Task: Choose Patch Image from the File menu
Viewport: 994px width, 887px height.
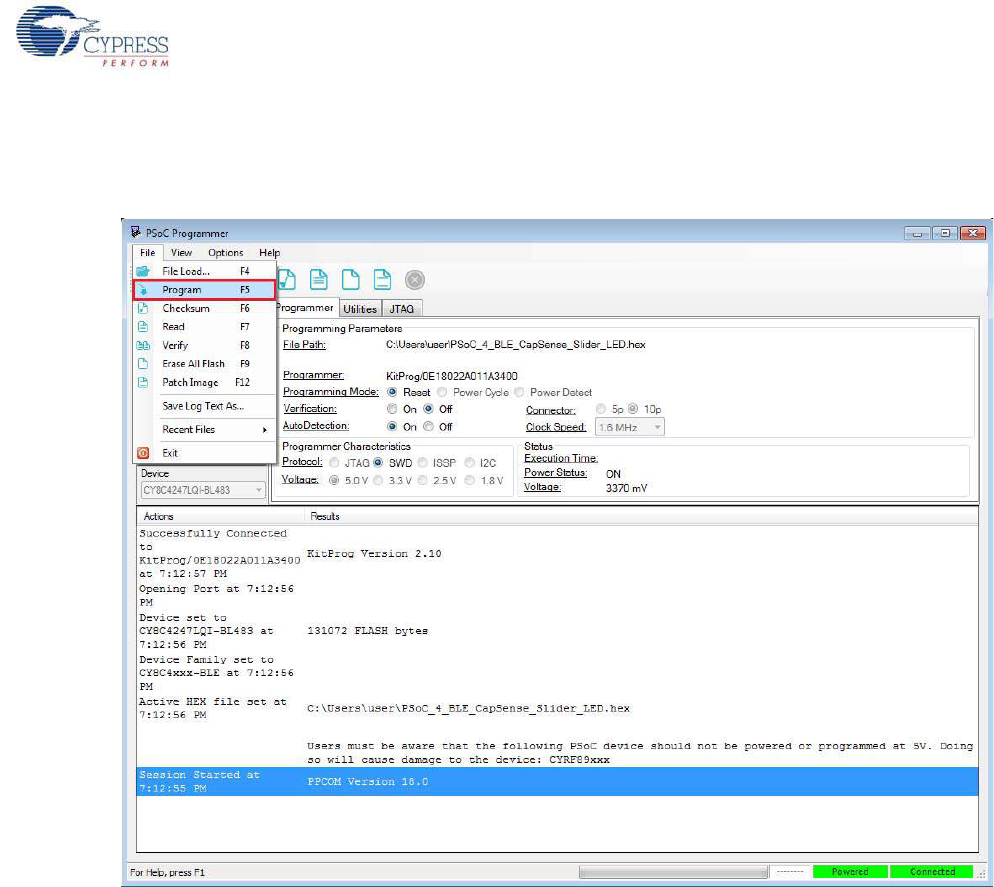Action: pyautogui.click(x=204, y=382)
